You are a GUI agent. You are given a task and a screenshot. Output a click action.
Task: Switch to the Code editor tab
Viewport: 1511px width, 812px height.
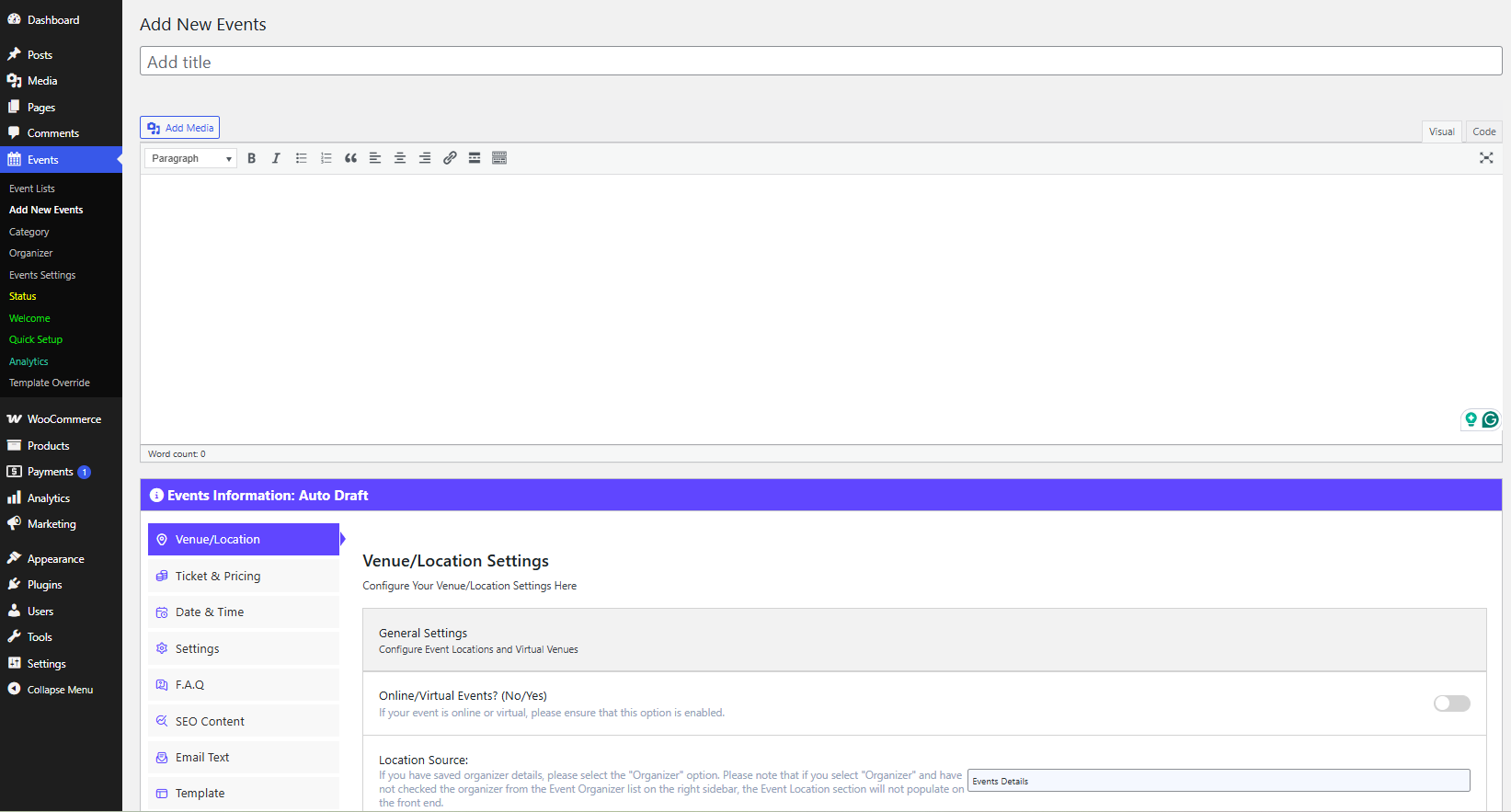[1483, 132]
